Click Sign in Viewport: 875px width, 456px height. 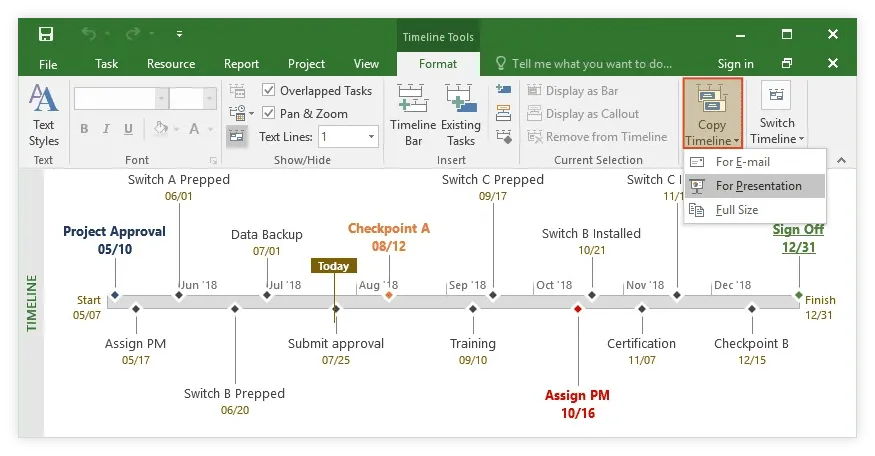pos(736,64)
